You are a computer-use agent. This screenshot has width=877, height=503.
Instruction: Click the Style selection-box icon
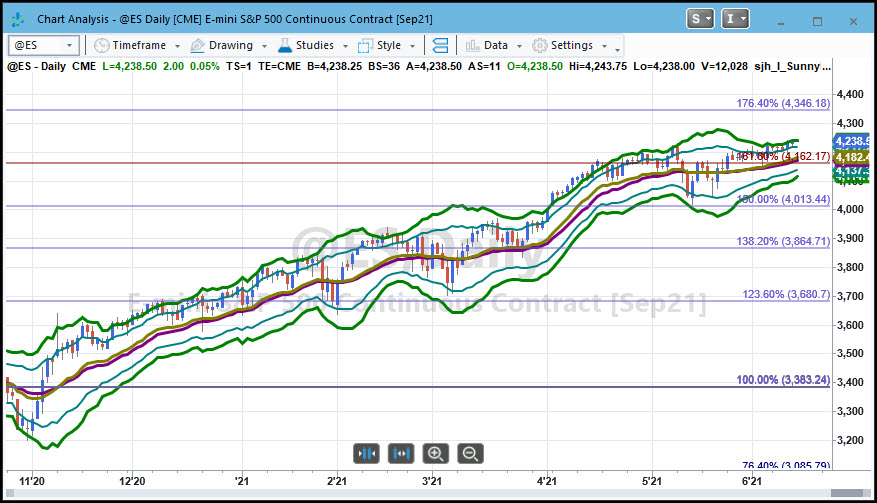click(x=365, y=45)
